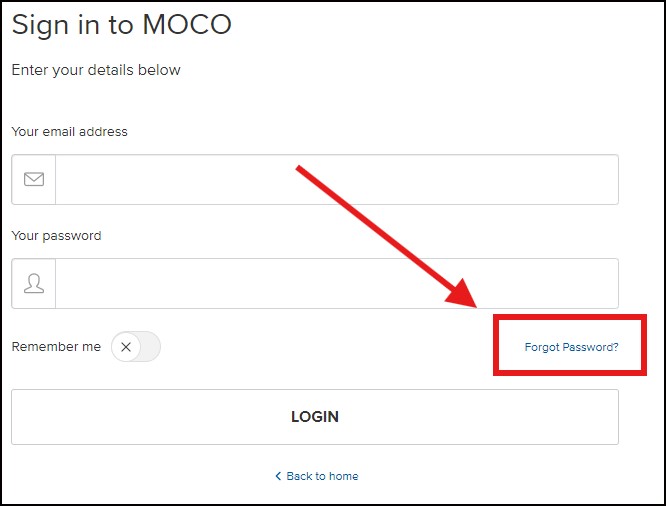Focus the password input field

click(x=336, y=284)
